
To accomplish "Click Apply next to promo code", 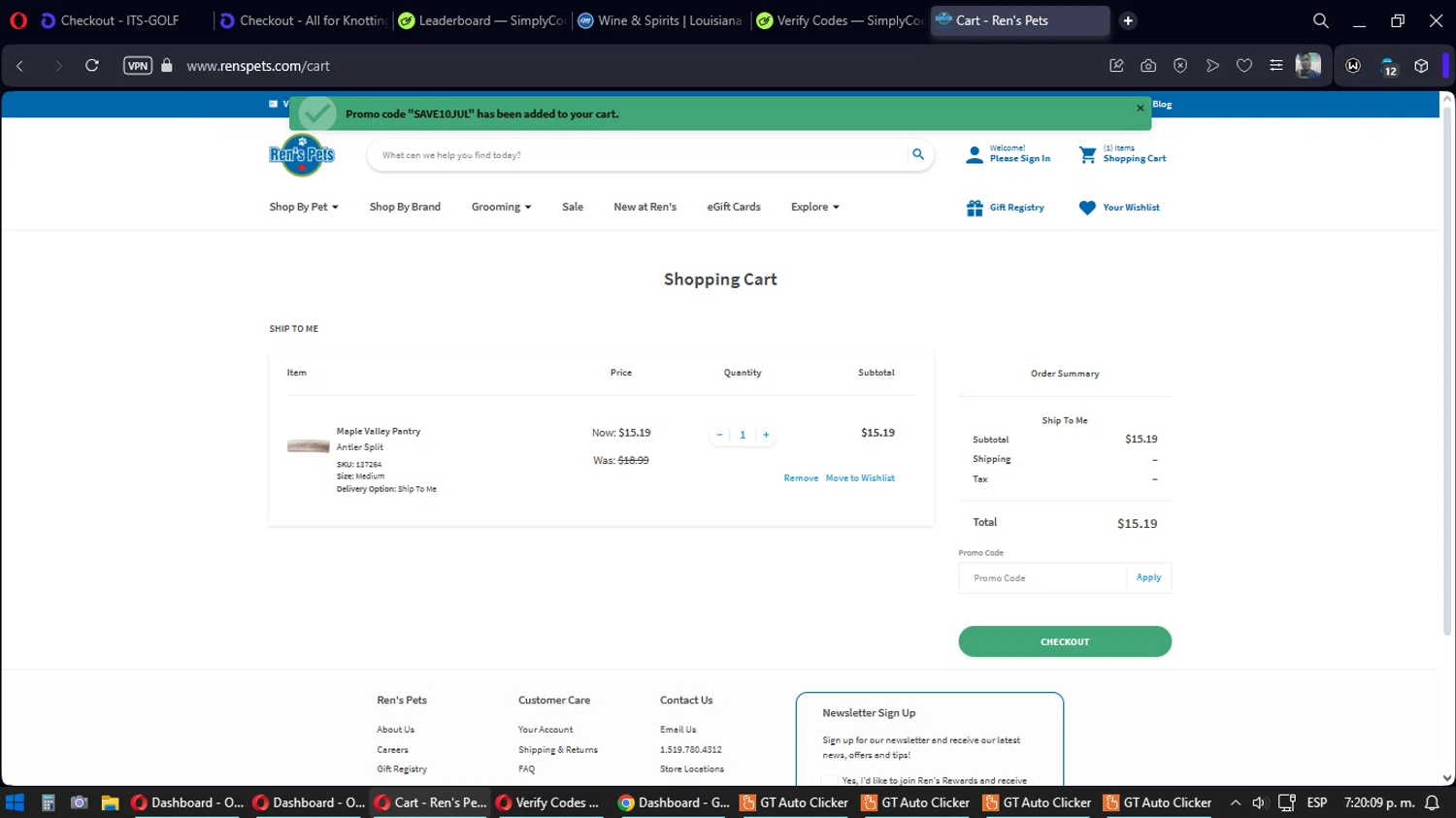I will 1148,577.
